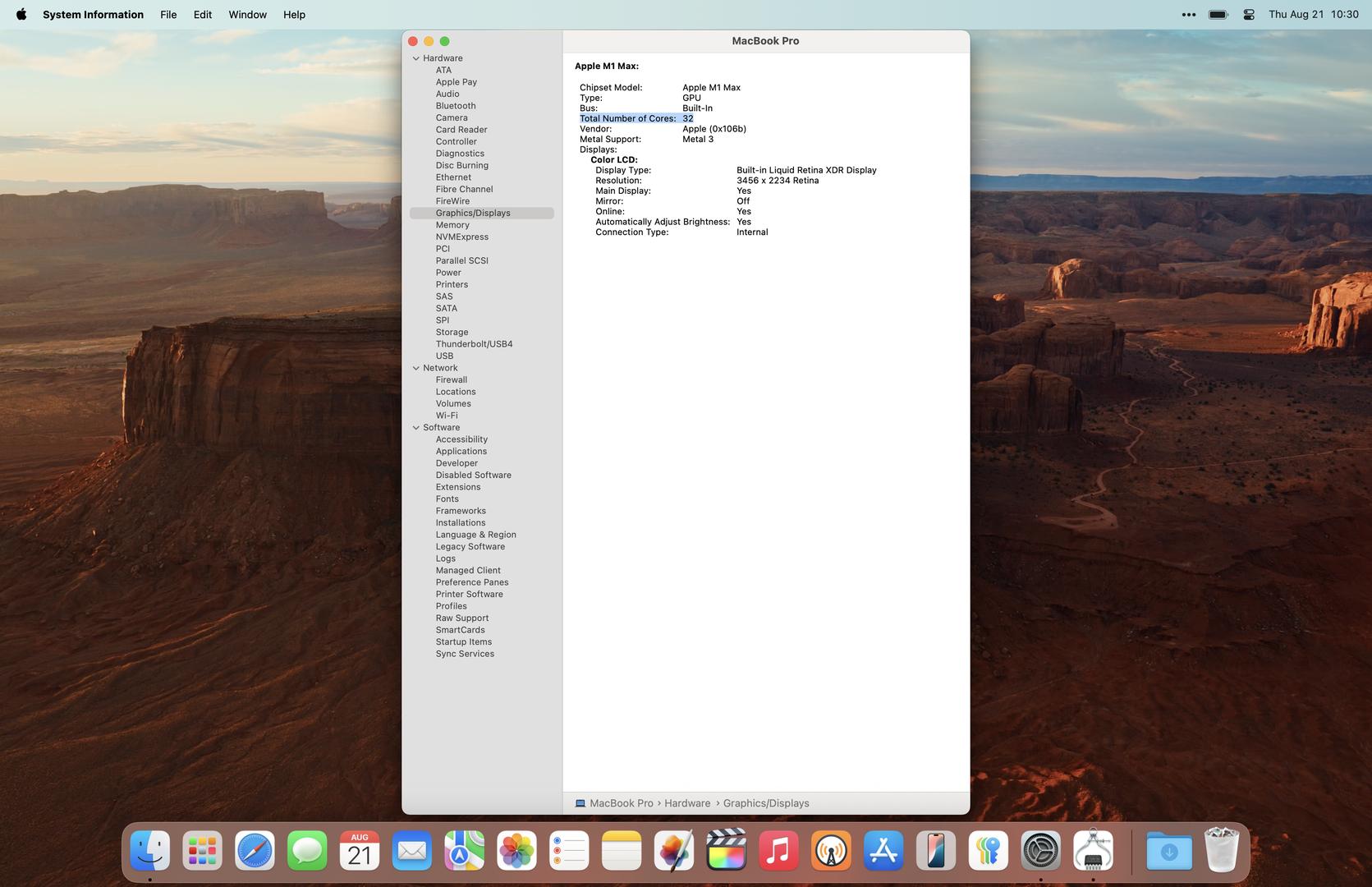Open Control Center in the menu bar
Image resolution: width=1372 pixels, height=887 pixels.
point(1249,14)
